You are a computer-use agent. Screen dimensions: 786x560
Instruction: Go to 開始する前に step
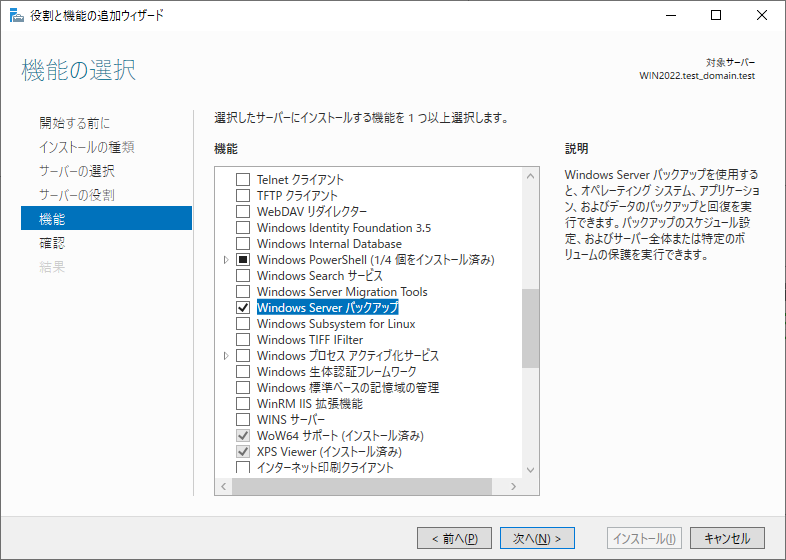75,123
